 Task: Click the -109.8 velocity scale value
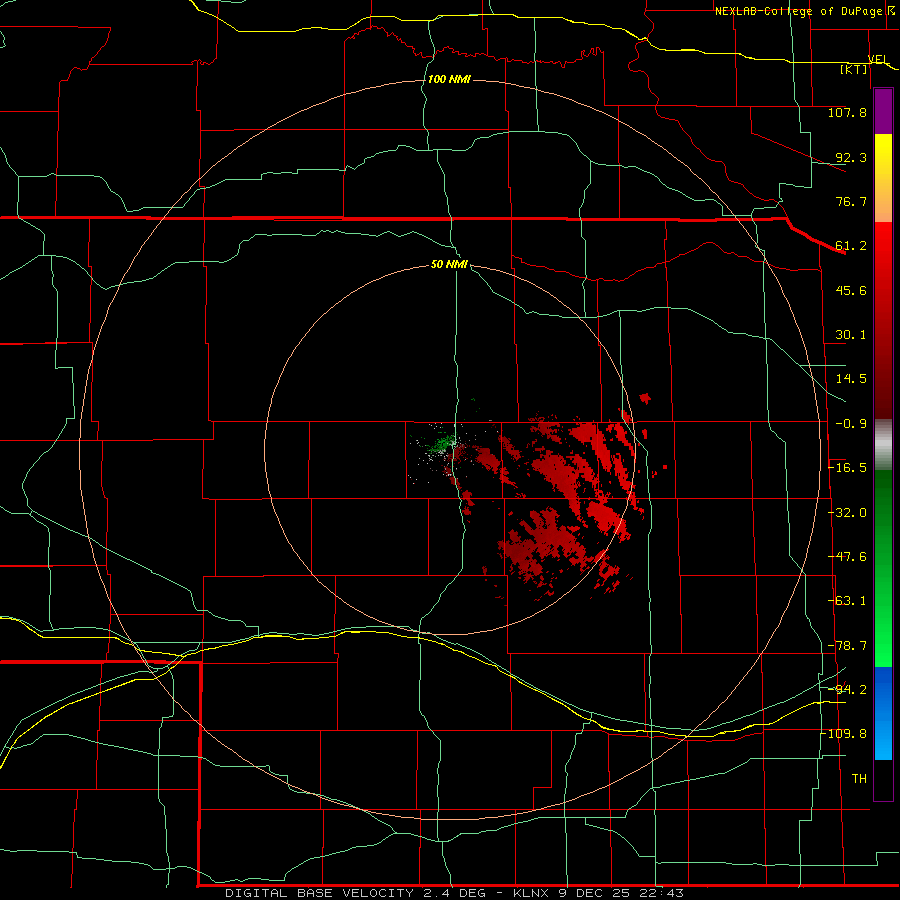tap(844, 734)
